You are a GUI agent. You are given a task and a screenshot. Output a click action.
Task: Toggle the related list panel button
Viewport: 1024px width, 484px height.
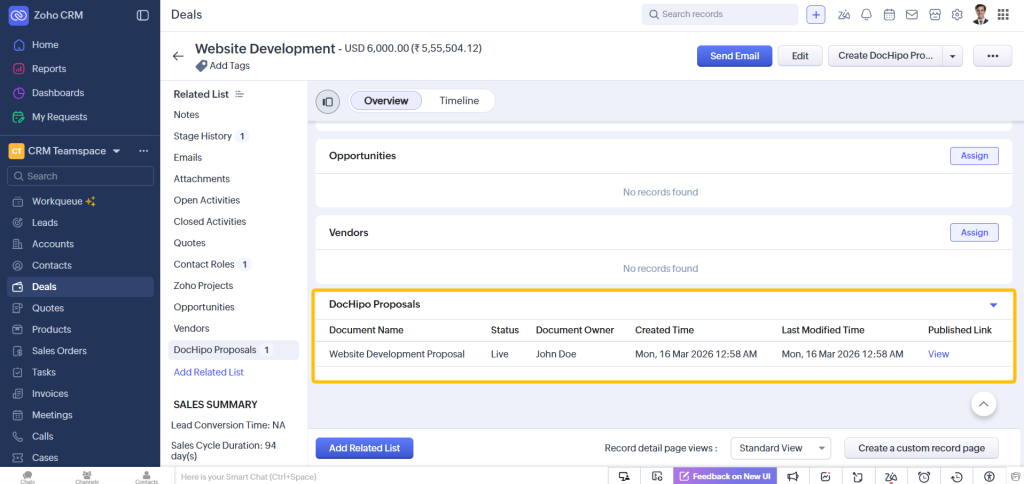pos(328,101)
